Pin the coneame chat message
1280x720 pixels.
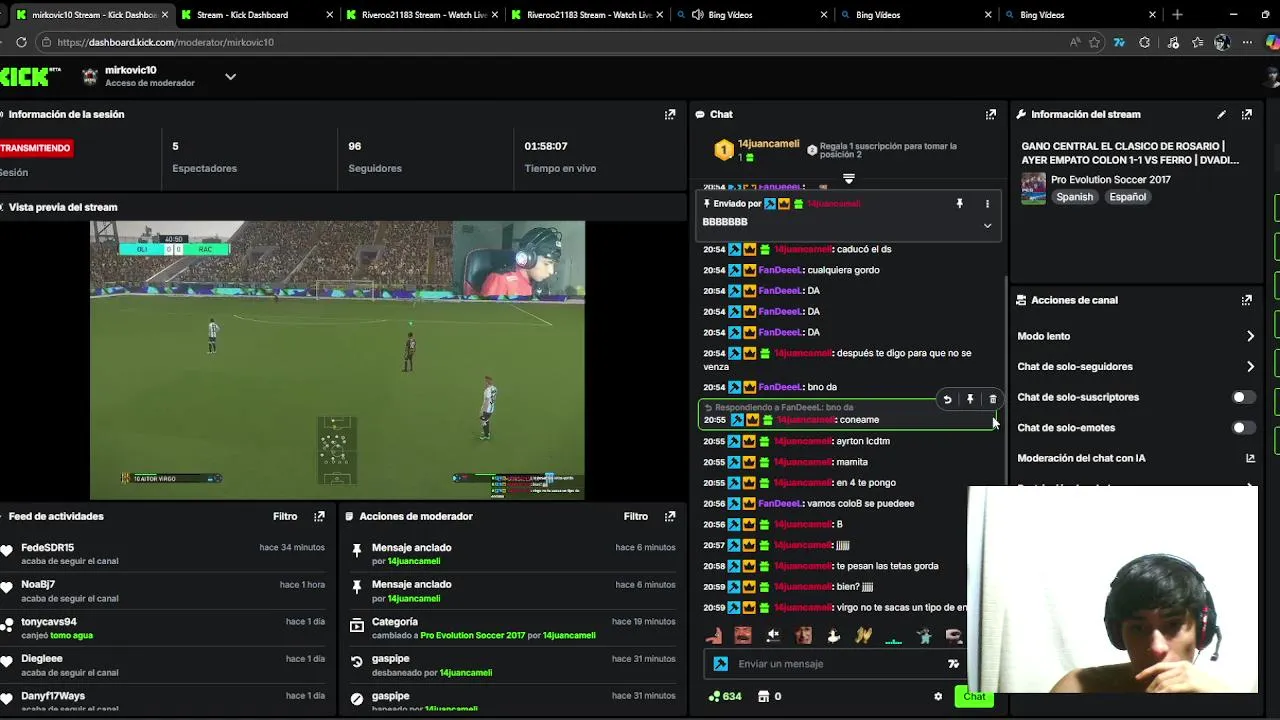[970, 399]
